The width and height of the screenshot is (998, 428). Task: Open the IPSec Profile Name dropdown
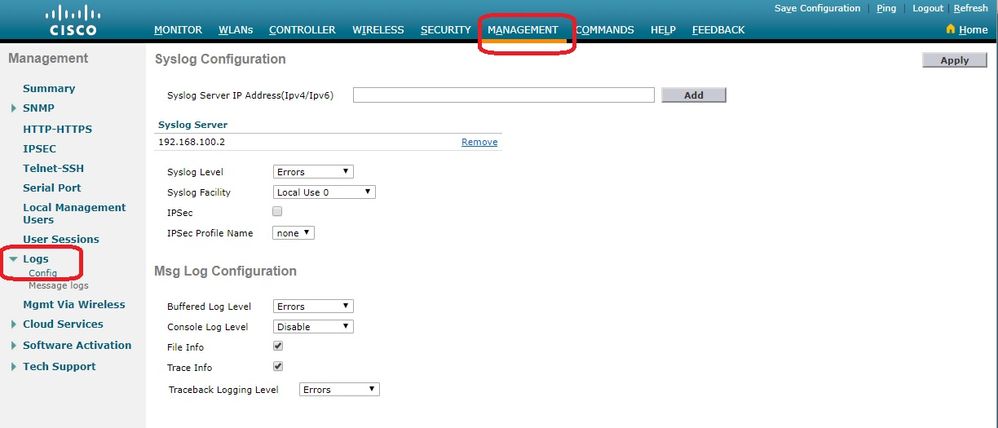click(x=293, y=233)
